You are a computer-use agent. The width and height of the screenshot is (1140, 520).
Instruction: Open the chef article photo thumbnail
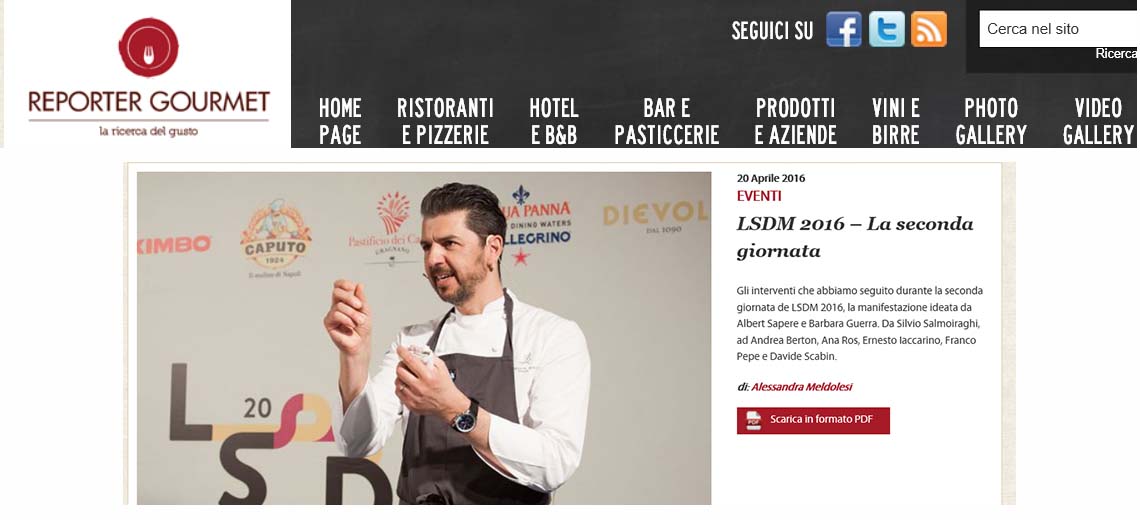[x=424, y=338]
